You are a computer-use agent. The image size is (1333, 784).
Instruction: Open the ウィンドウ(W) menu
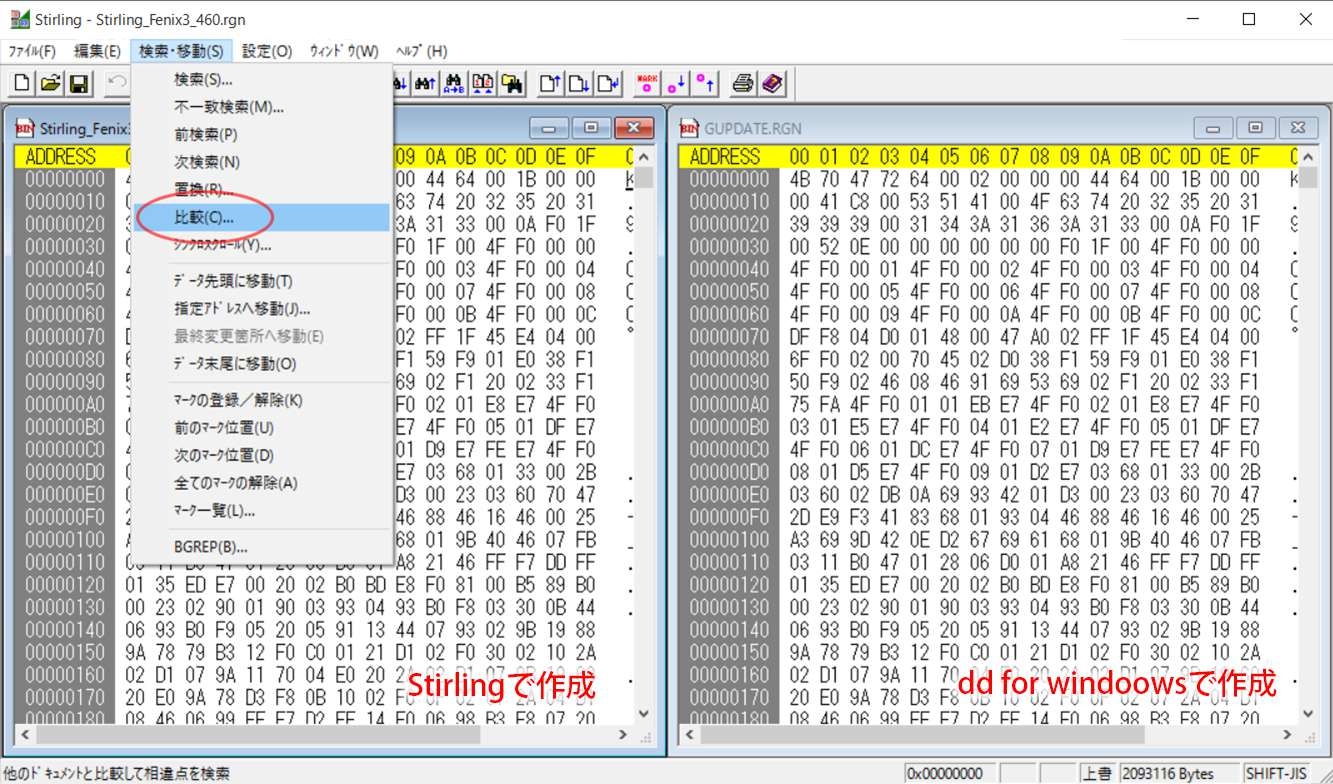pyautogui.click(x=344, y=51)
